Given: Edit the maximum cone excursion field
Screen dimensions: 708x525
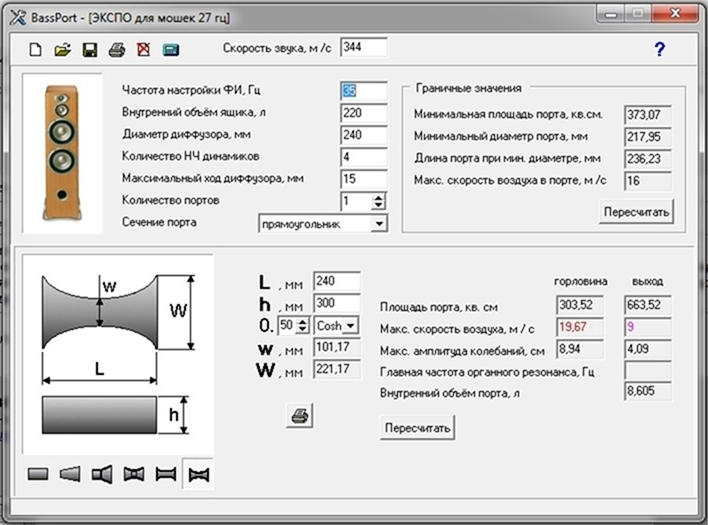Looking at the screenshot, I should [363, 179].
